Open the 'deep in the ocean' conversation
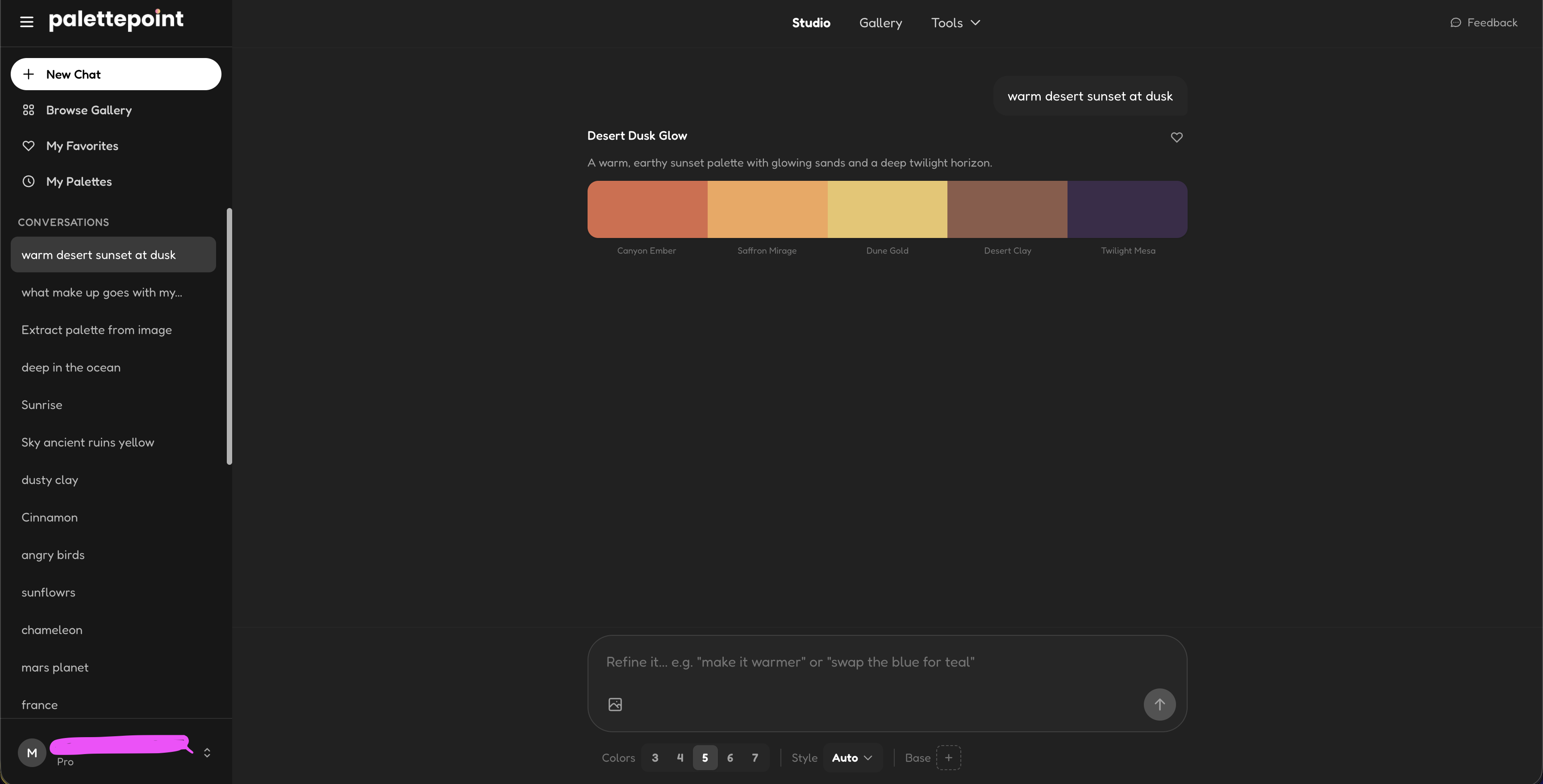 [x=71, y=368]
